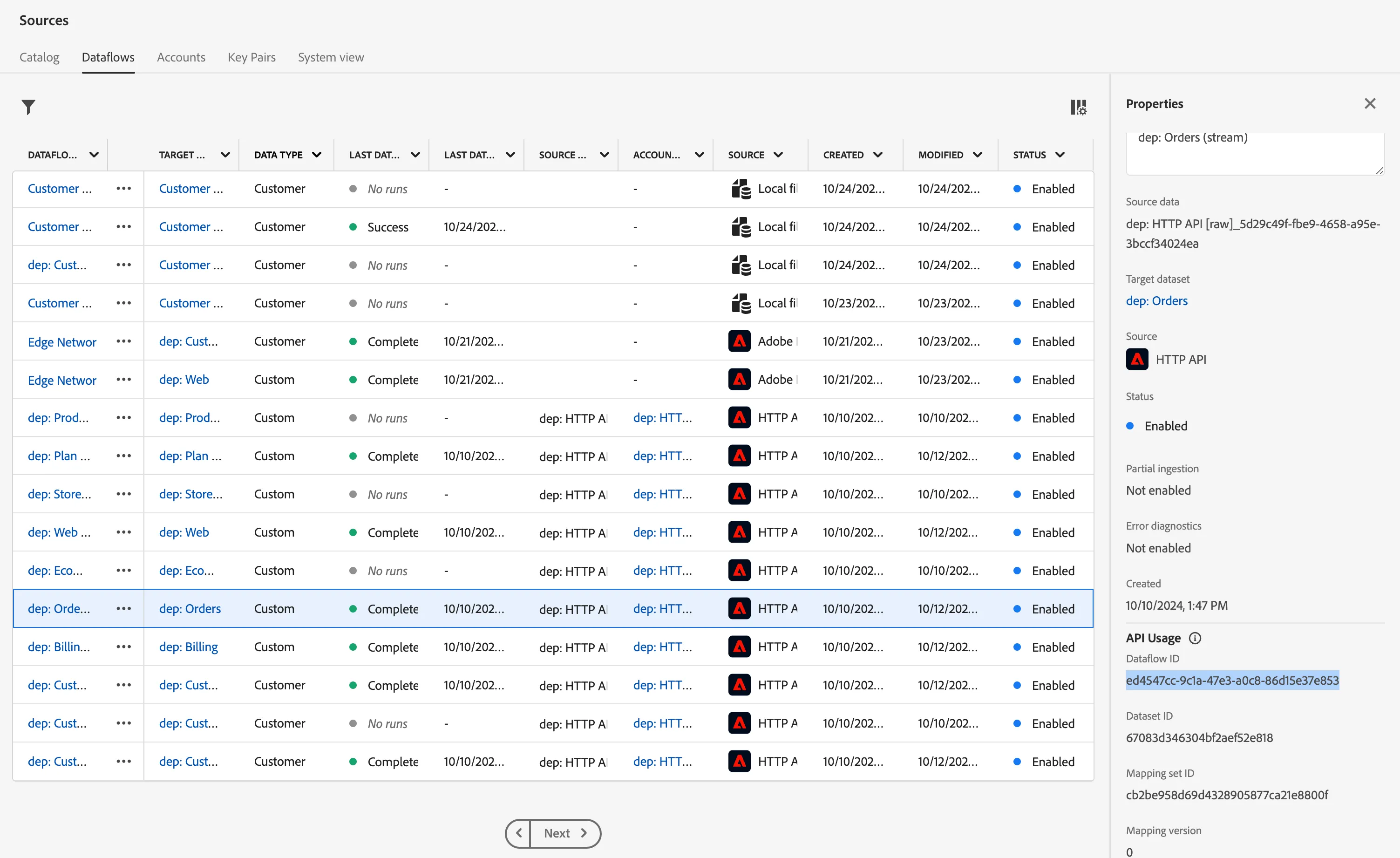
Task: Go to the previous page arrow
Action: tap(518, 833)
